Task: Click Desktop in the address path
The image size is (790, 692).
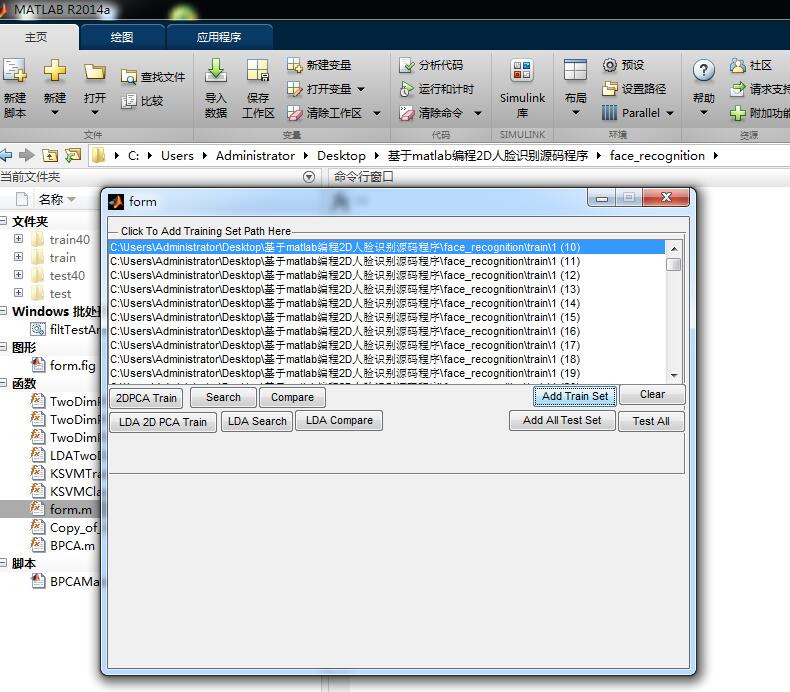Action: [x=341, y=156]
